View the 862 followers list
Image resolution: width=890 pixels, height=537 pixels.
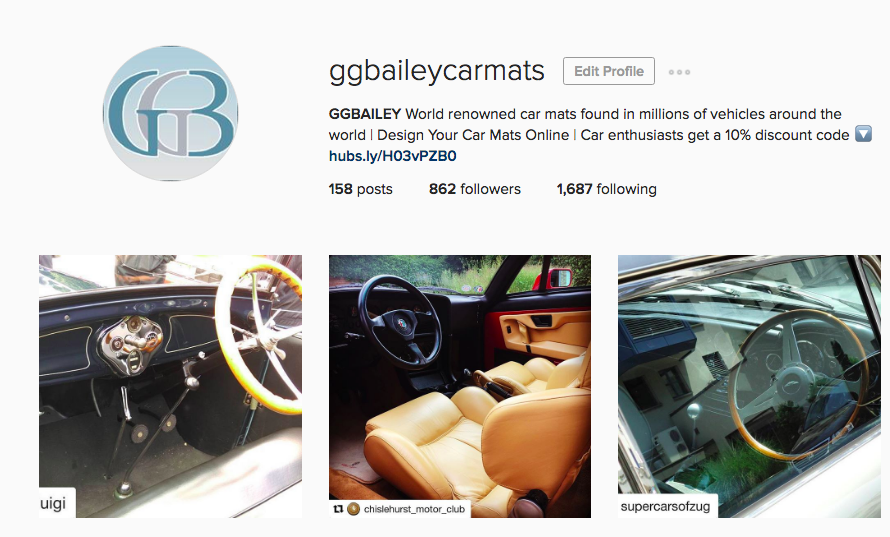coord(475,189)
